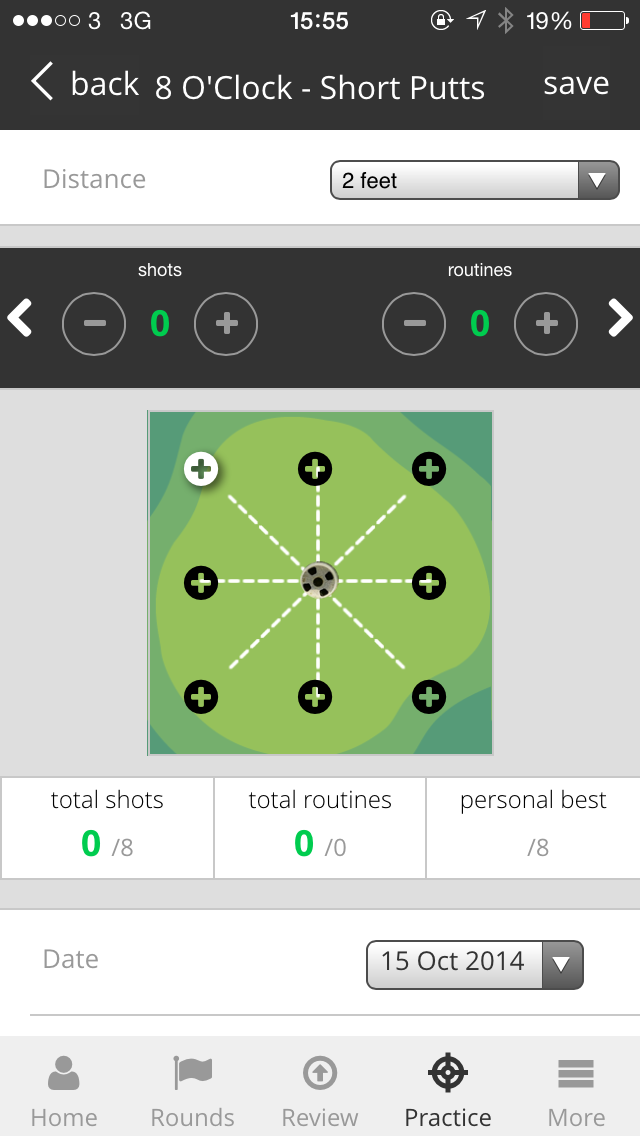Click the golf hole in the center
640x1136 pixels.
tap(318, 581)
